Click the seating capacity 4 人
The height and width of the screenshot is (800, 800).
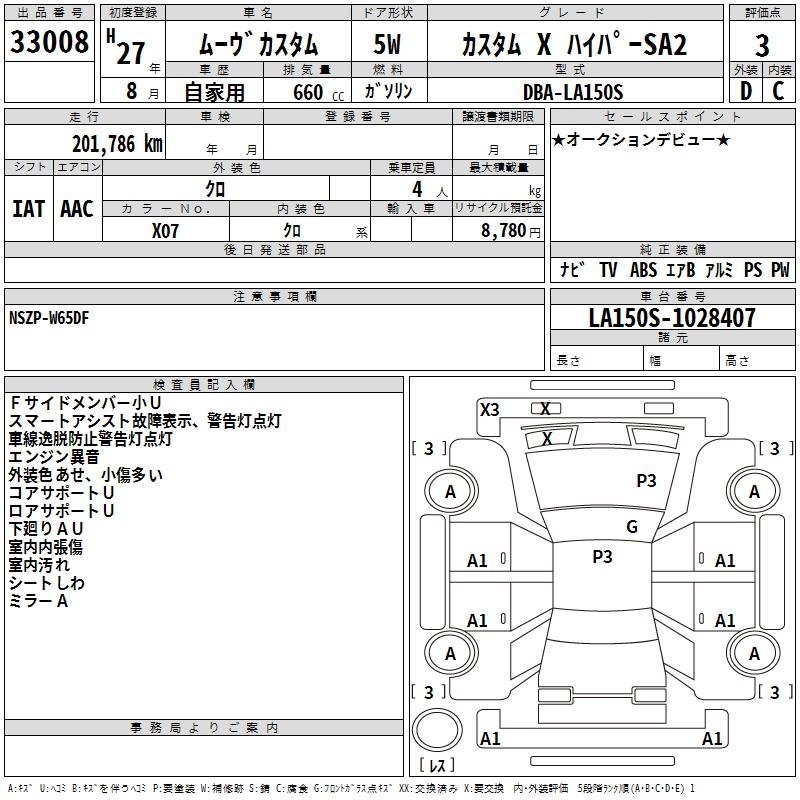pos(430,190)
